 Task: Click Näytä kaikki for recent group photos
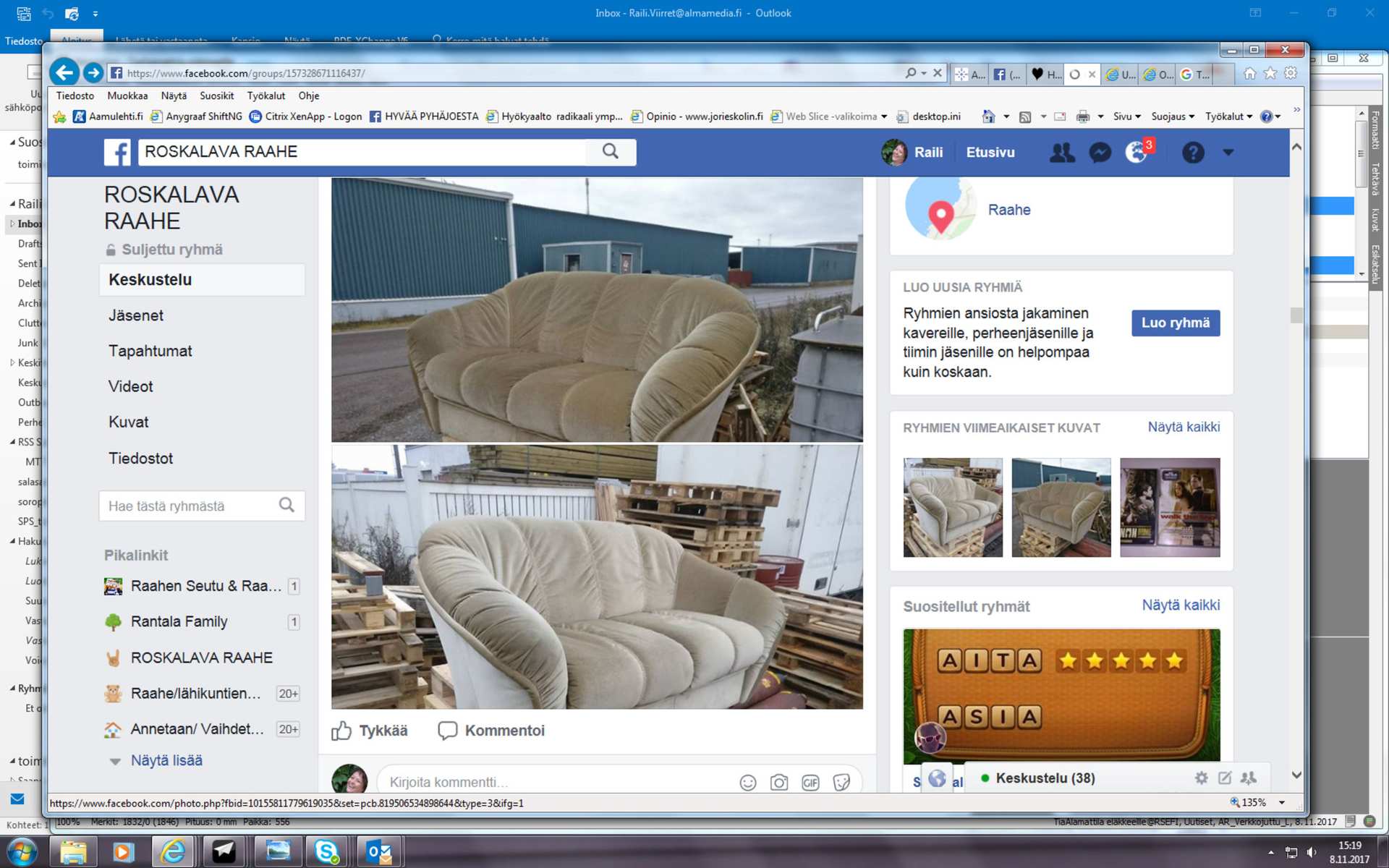1184,427
